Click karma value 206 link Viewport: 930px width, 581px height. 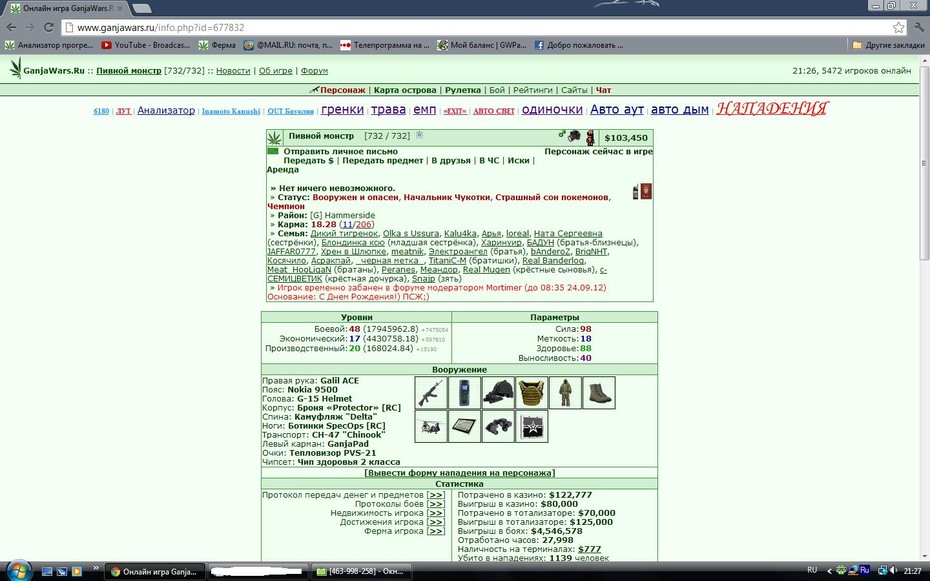(x=364, y=225)
